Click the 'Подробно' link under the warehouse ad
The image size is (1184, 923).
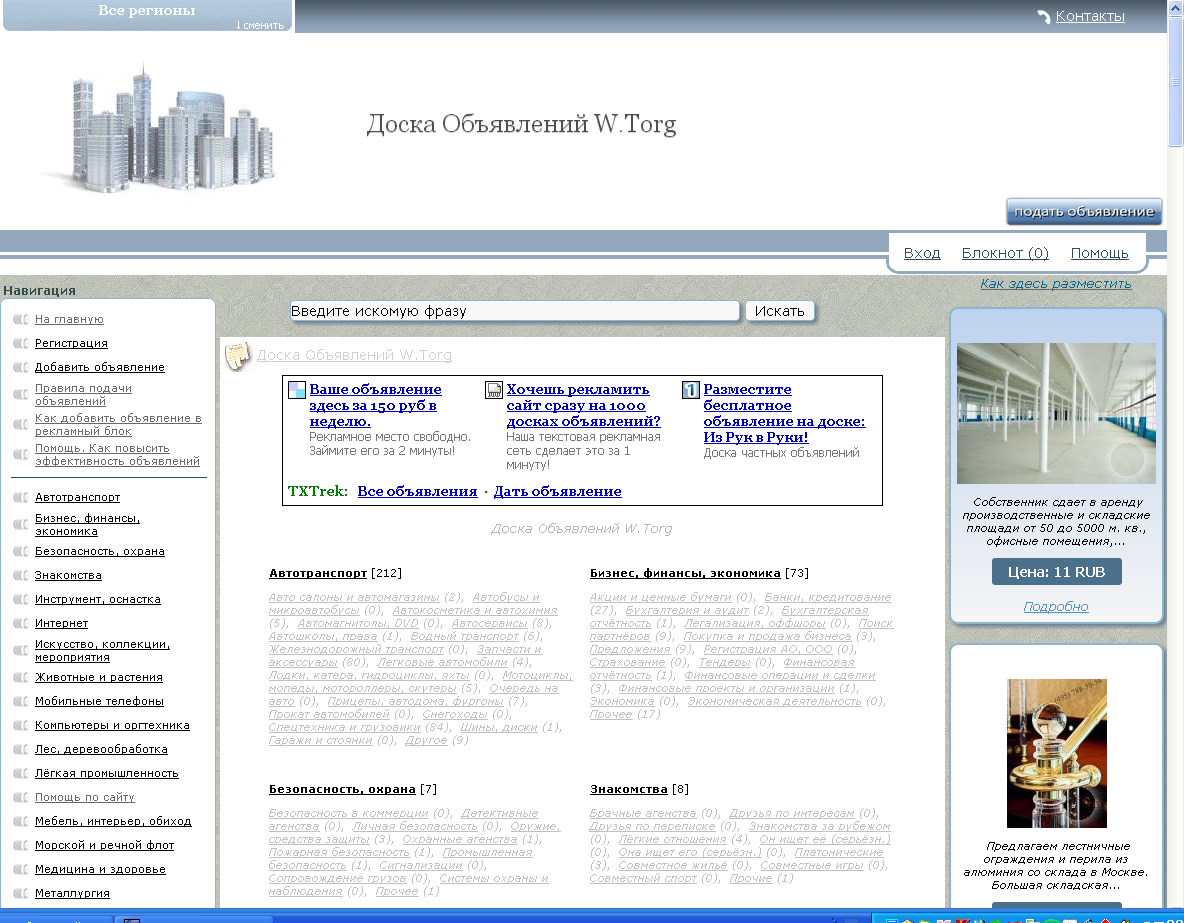[x=1056, y=606]
